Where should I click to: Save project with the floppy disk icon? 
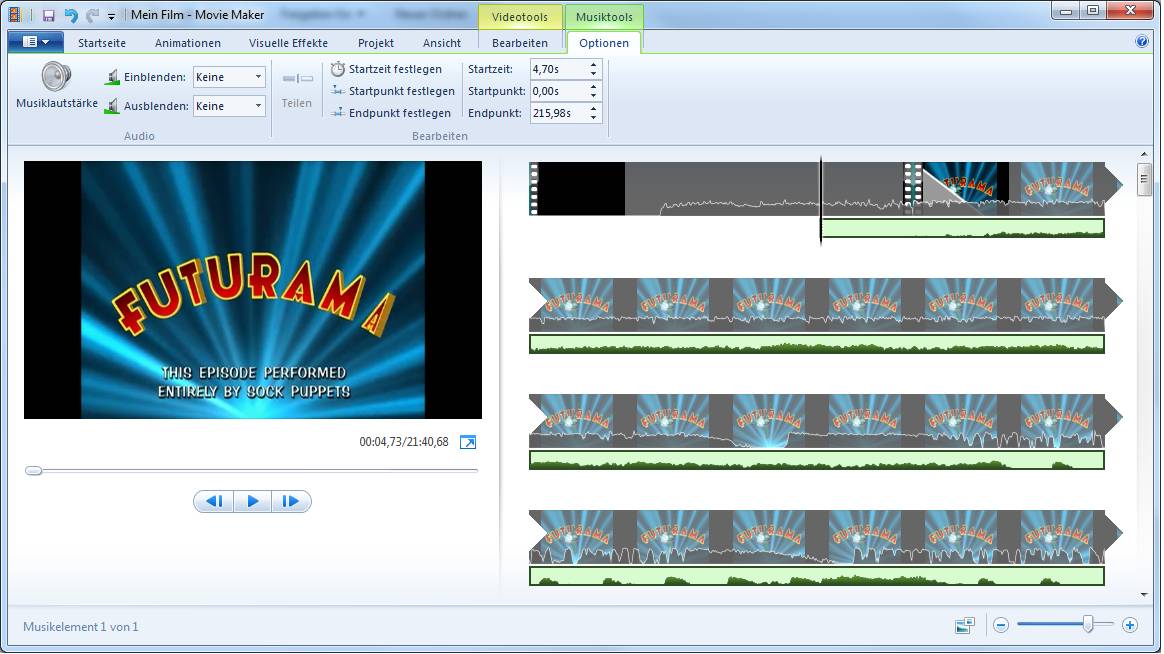point(49,15)
